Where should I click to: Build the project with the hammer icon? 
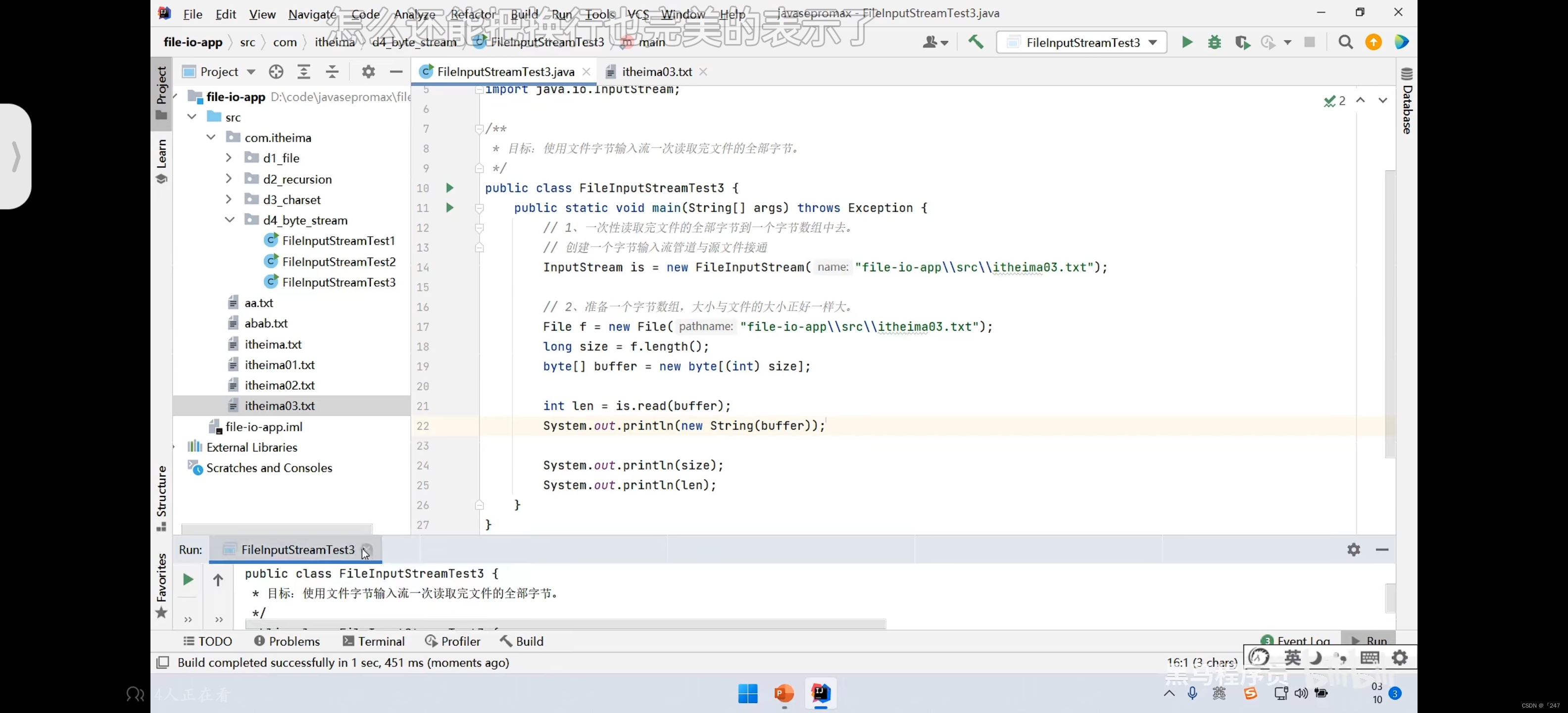(975, 42)
